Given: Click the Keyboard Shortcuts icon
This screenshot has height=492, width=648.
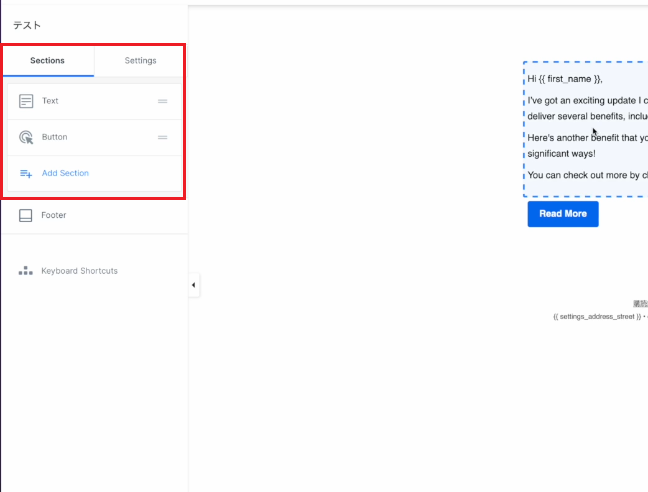Looking at the screenshot, I should [x=26, y=271].
